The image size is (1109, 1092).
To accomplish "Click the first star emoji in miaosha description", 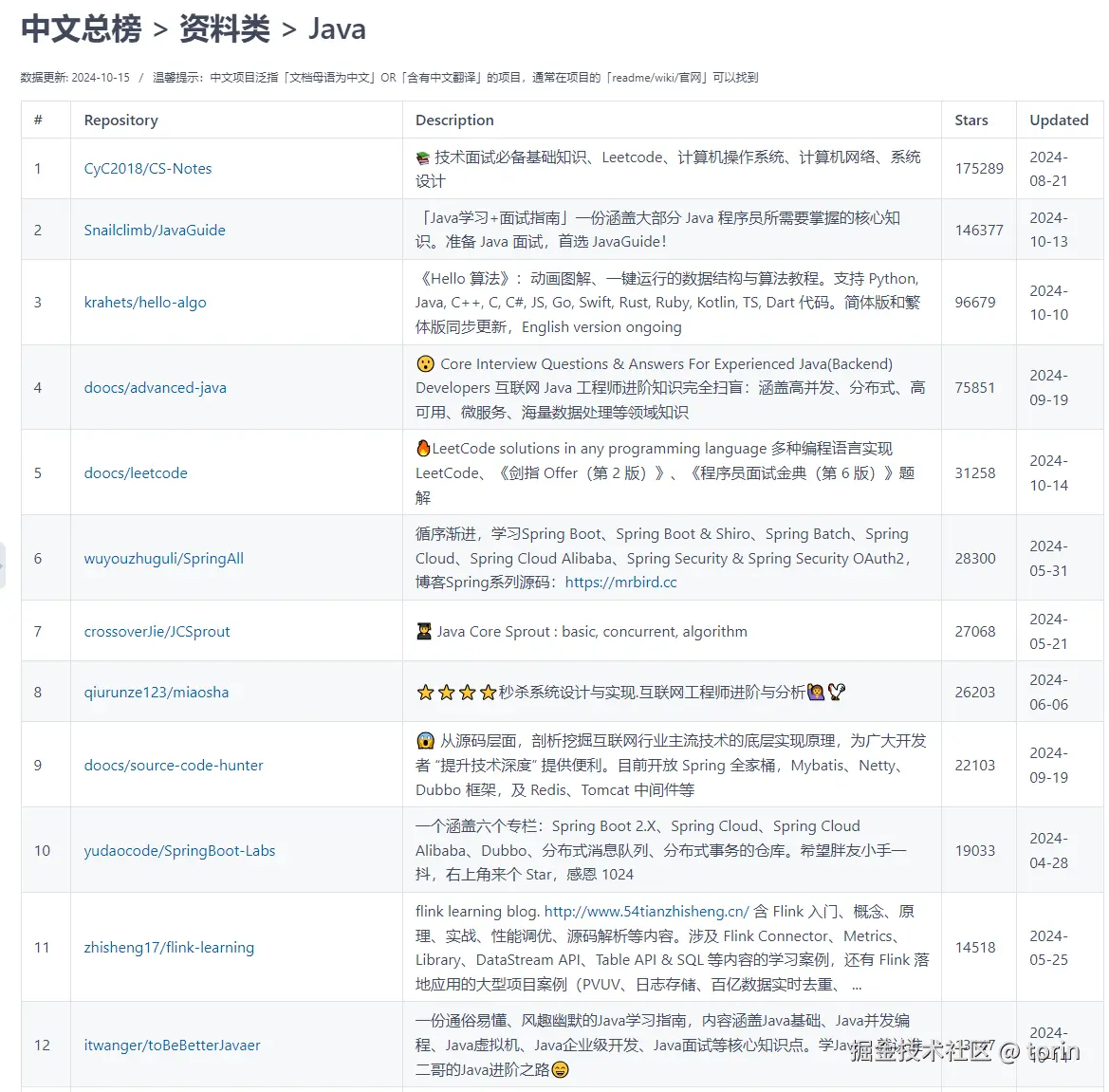I will click(425, 692).
